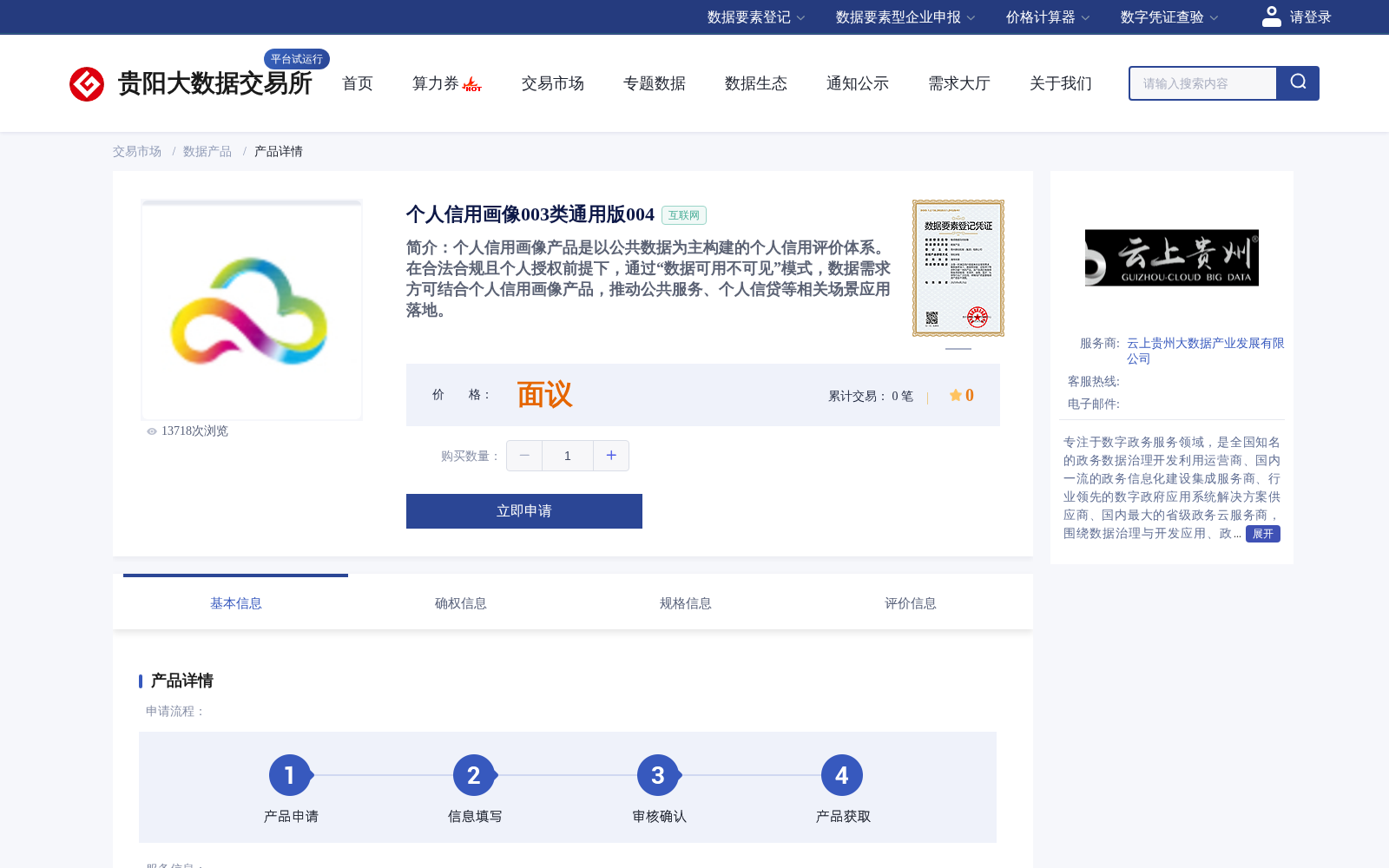Expand the 价格计算器 dropdown

pyautogui.click(x=1048, y=17)
